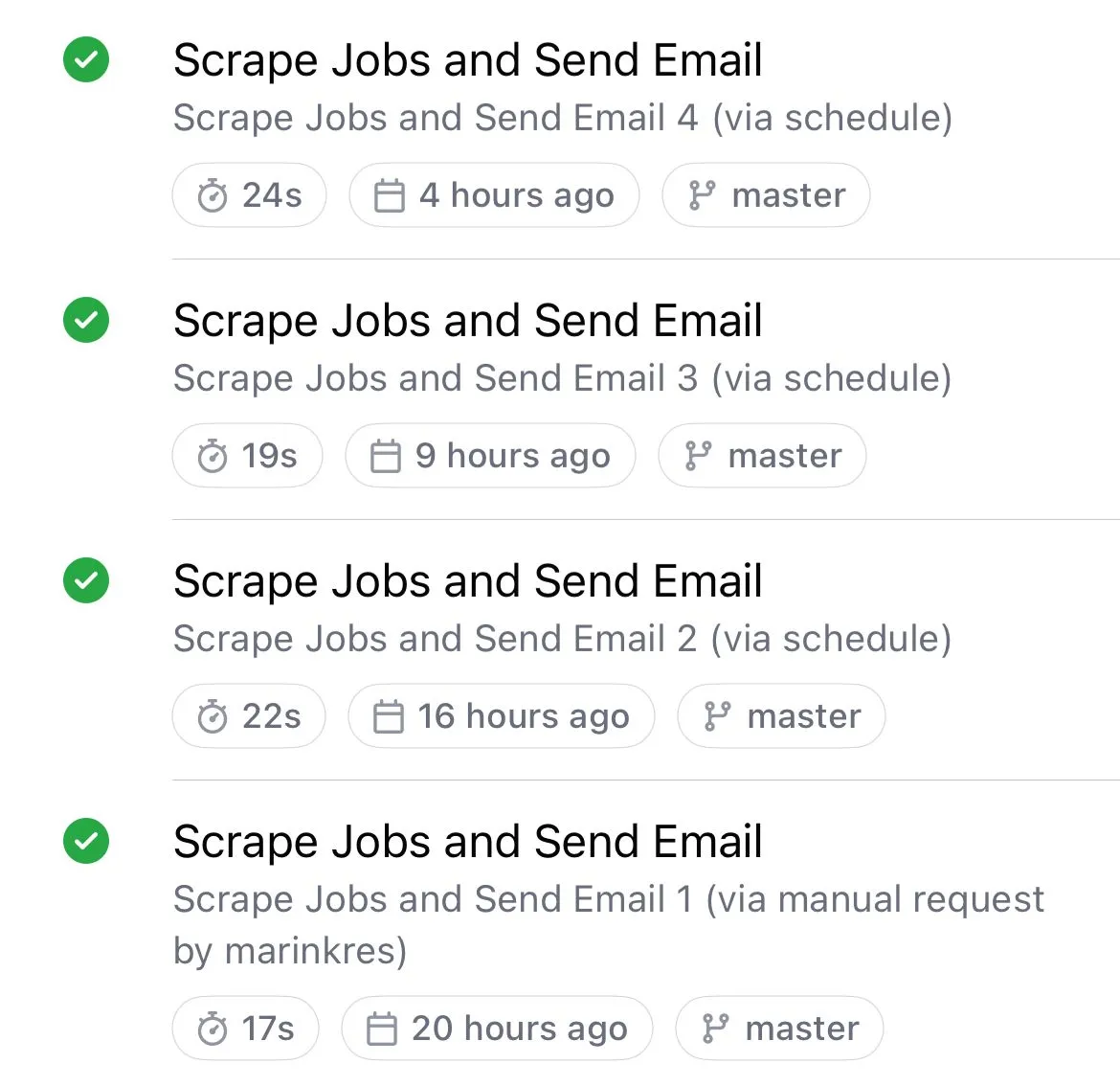Click the branch icon in the run 2 row
The width and height of the screenshot is (1120, 1086).
pos(717,716)
